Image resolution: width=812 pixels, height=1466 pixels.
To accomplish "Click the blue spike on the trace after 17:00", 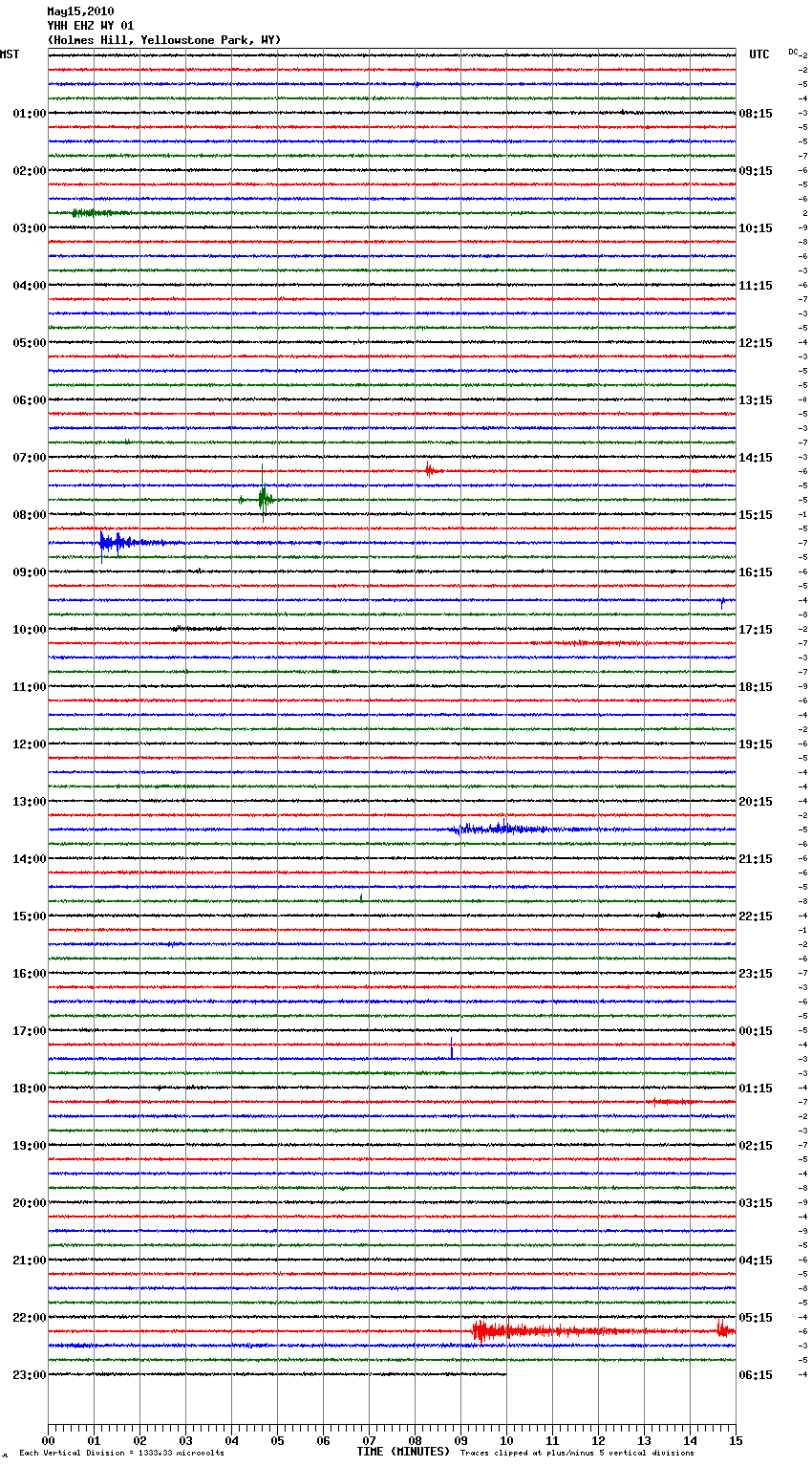I will (452, 1049).
